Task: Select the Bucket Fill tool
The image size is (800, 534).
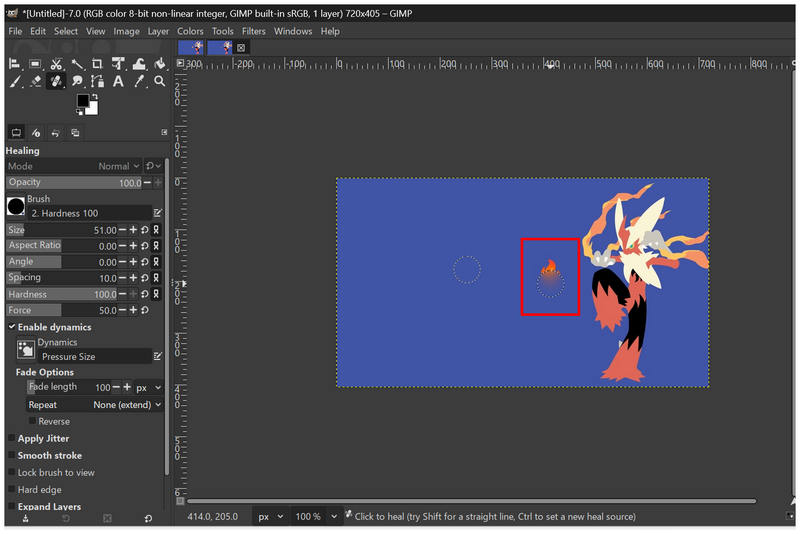Action: click(x=160, y=64)
